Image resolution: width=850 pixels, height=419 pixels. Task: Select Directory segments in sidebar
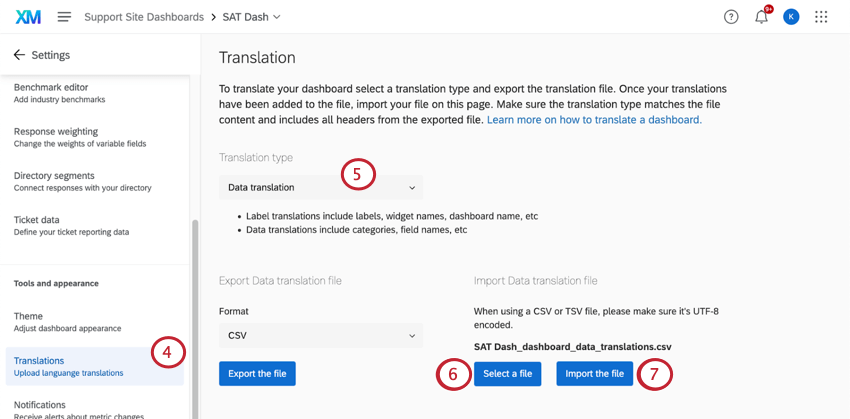tap(54, 181)
